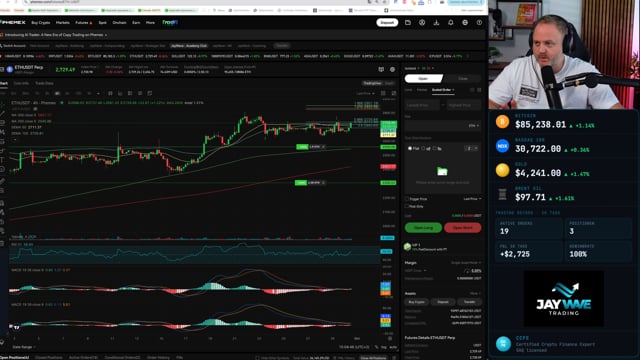
Task: Click the Open Long button
Action: 423,228
